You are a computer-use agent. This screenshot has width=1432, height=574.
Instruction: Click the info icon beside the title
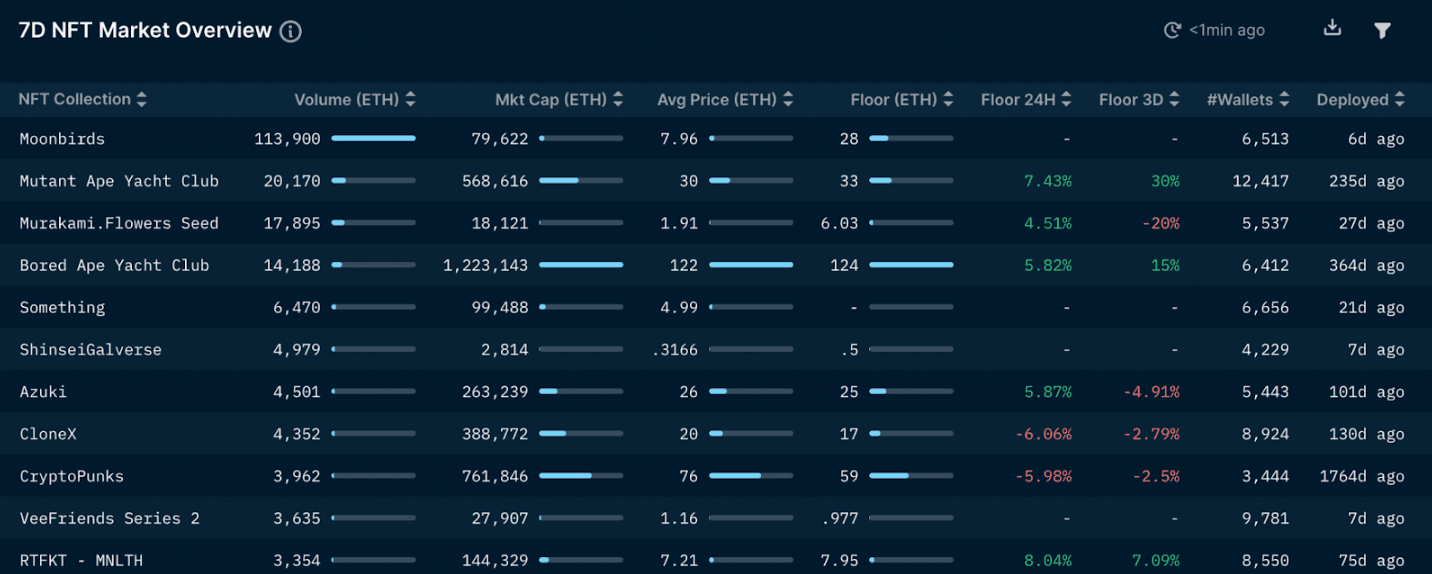(290, 31)
